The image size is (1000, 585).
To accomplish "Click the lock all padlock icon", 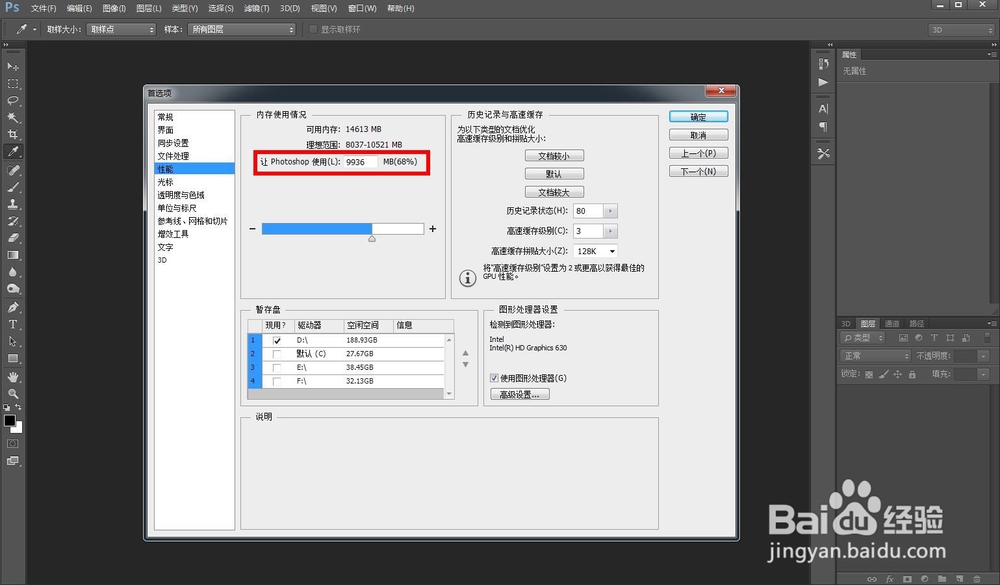I will (912, 374).
